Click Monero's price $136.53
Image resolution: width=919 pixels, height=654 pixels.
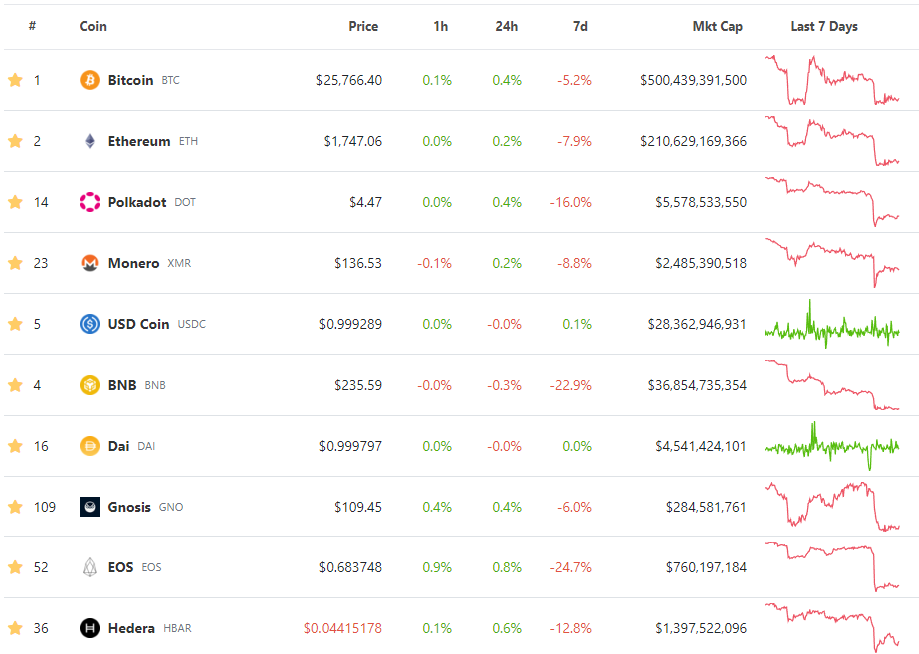[358, 263]
